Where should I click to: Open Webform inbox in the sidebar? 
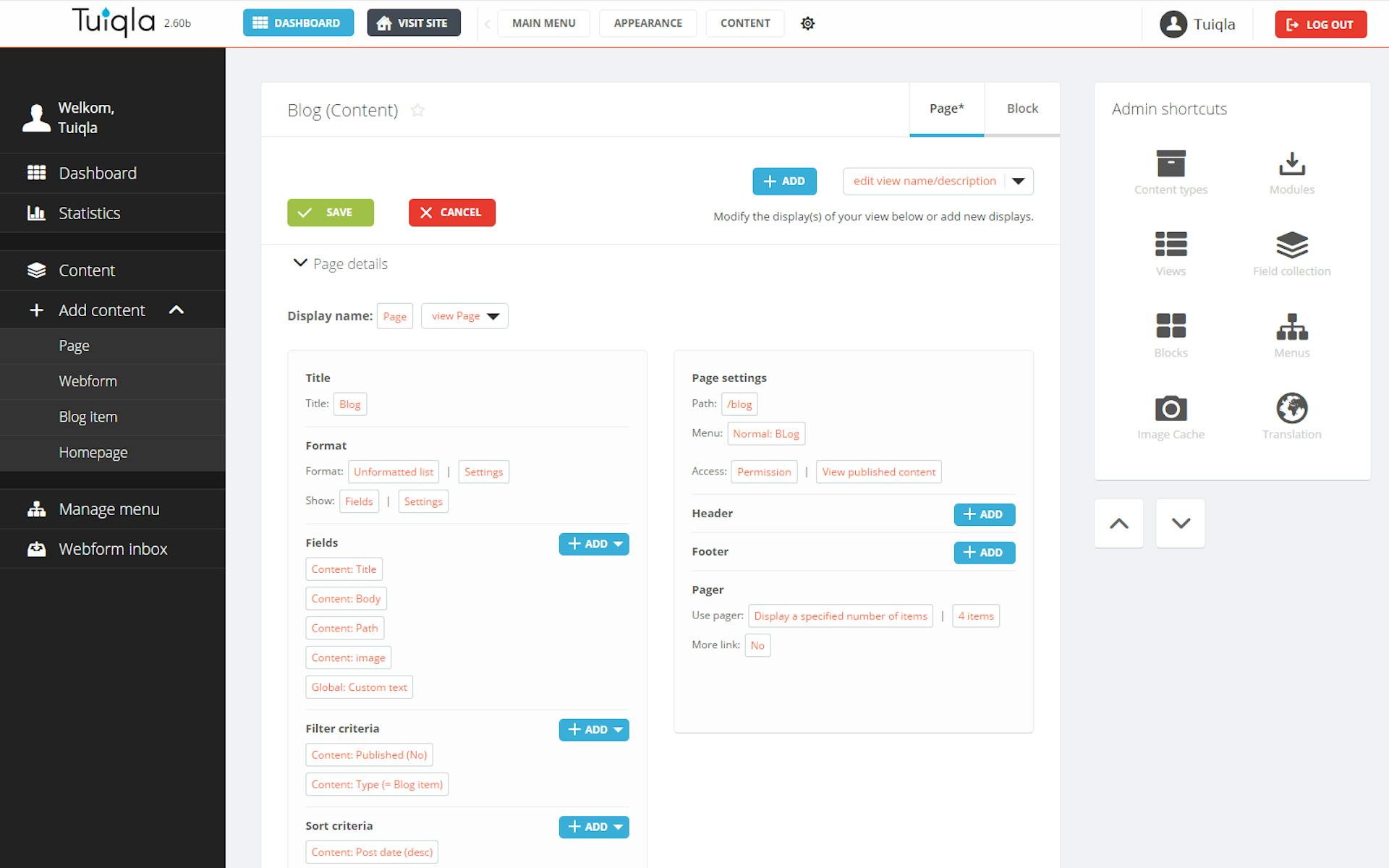pyautogui.click(x=113, y=549)
